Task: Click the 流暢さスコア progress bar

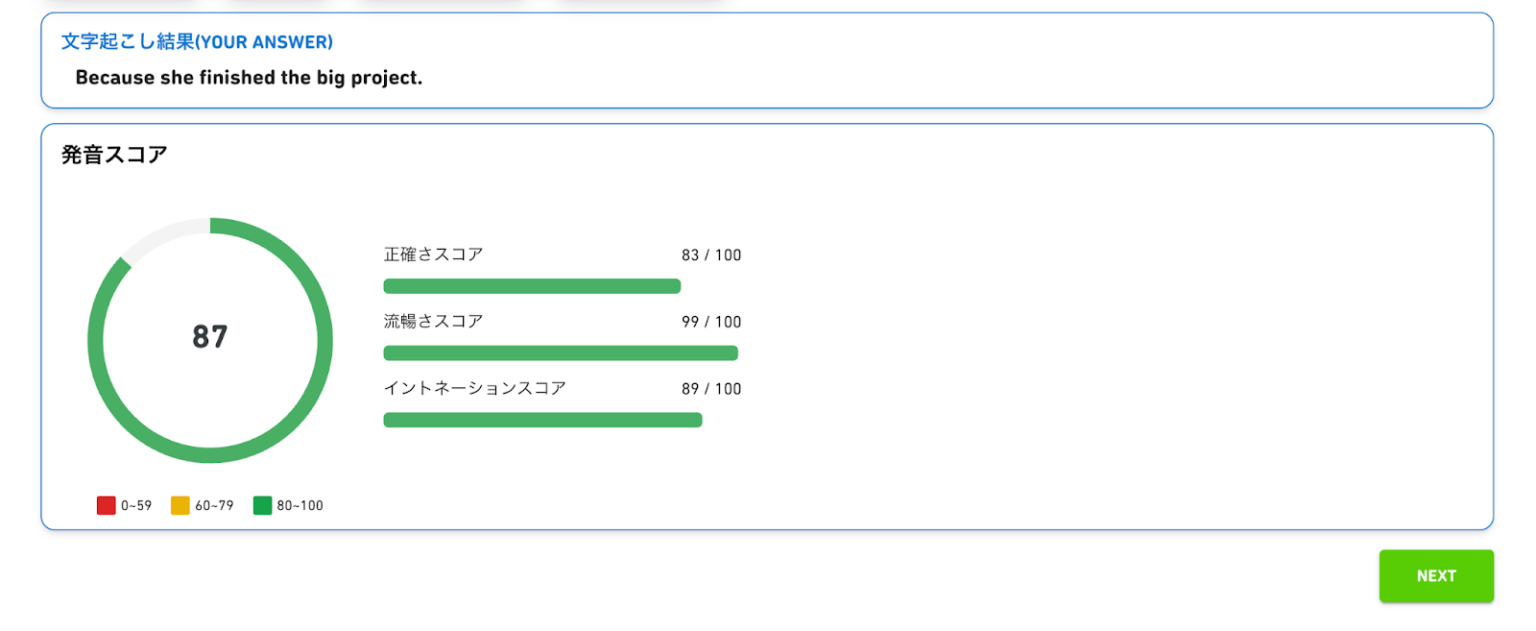Action: pos(560,353)
